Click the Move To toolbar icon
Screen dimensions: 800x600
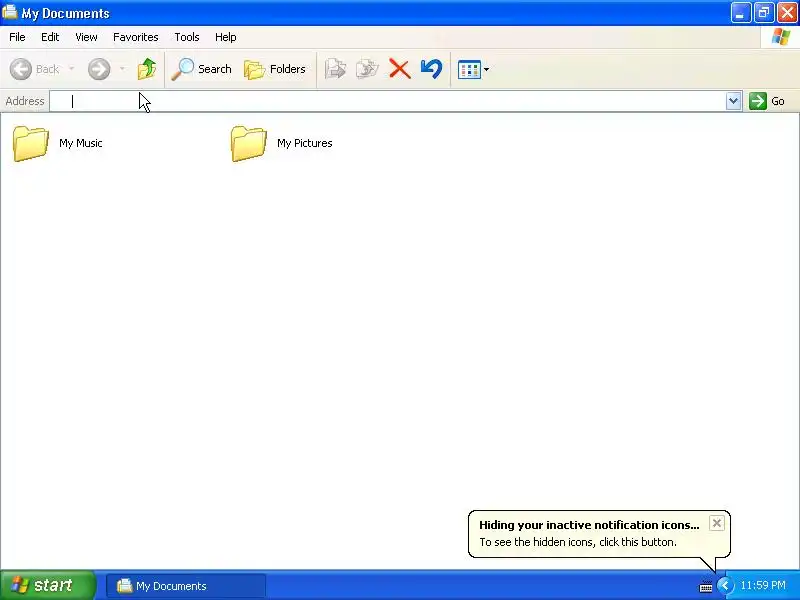click(335, 69)
